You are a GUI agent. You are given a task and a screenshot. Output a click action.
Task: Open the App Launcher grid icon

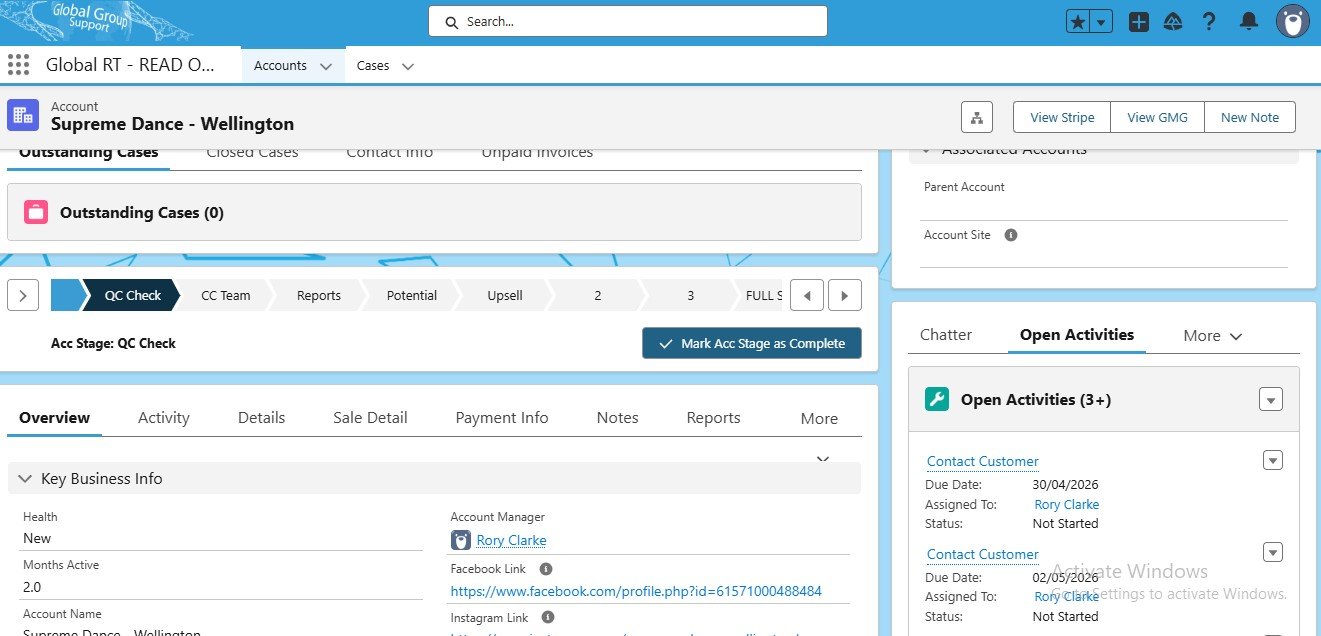pos(18,65)
